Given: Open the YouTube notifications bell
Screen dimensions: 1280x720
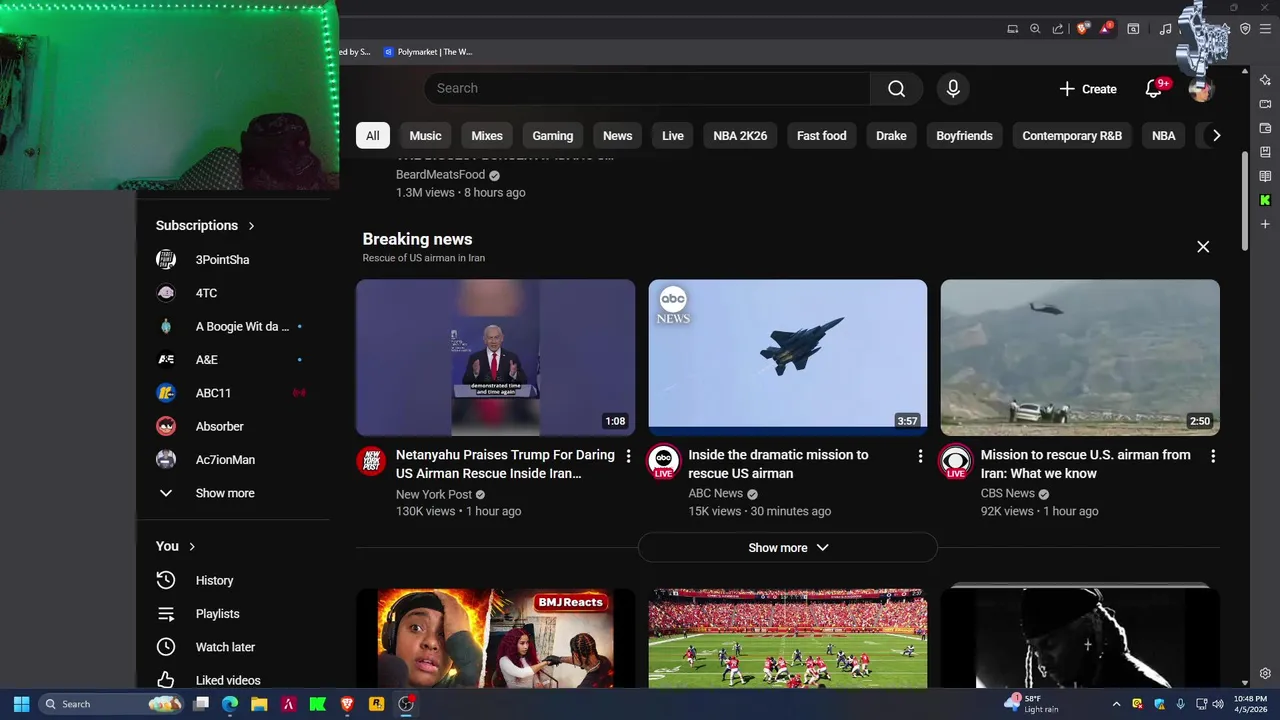Looking at the screenshot, I should pos(1154,89).
